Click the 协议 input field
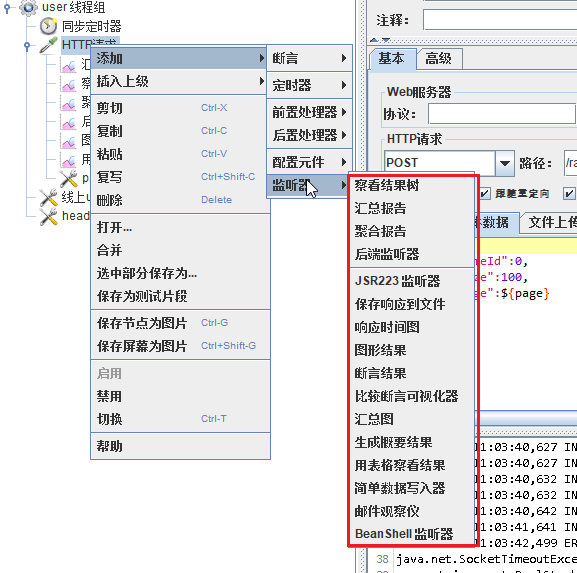The height and width of the screenshot is (573, 577). pos(502,113)
